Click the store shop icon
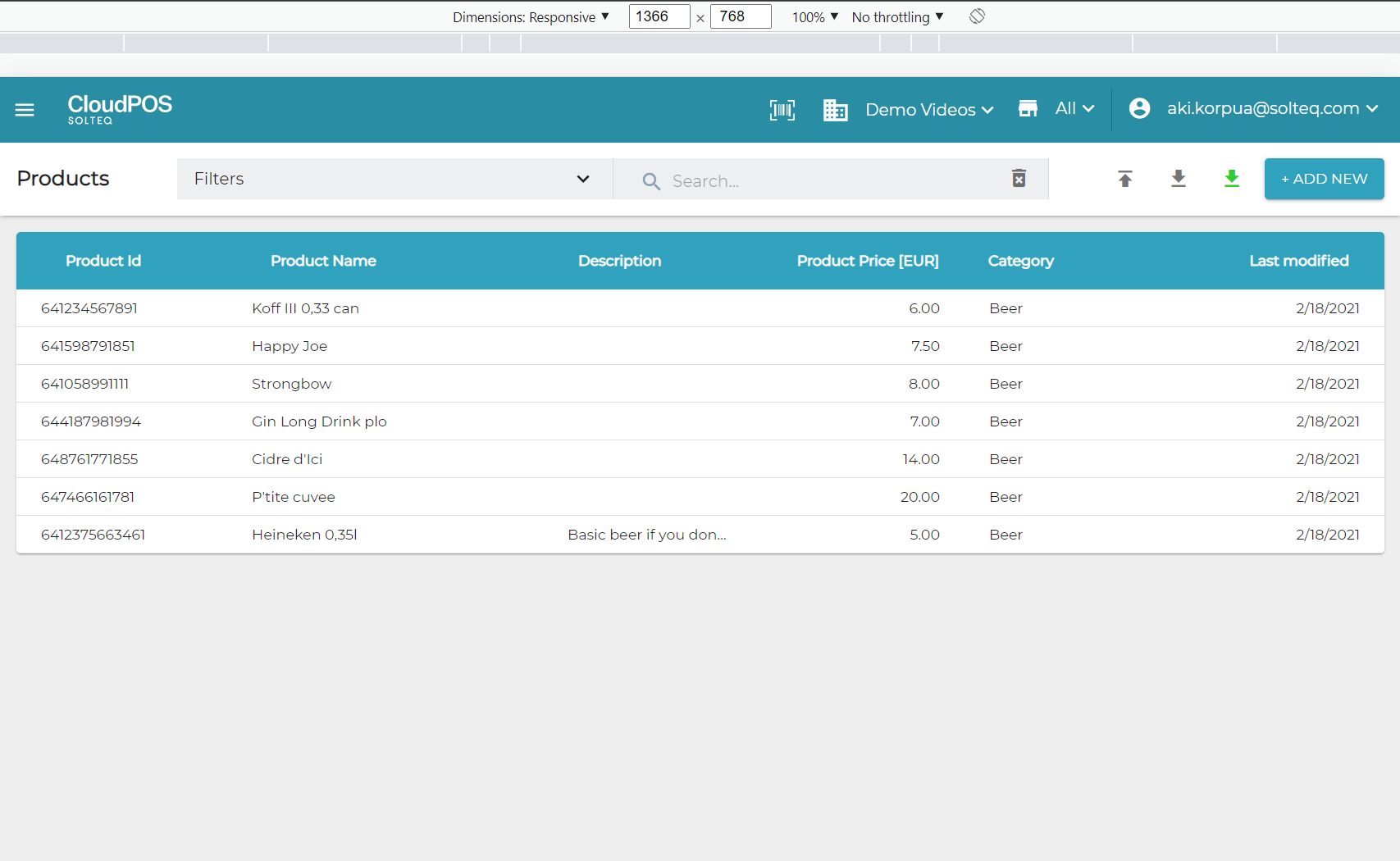 [1028, 109]
